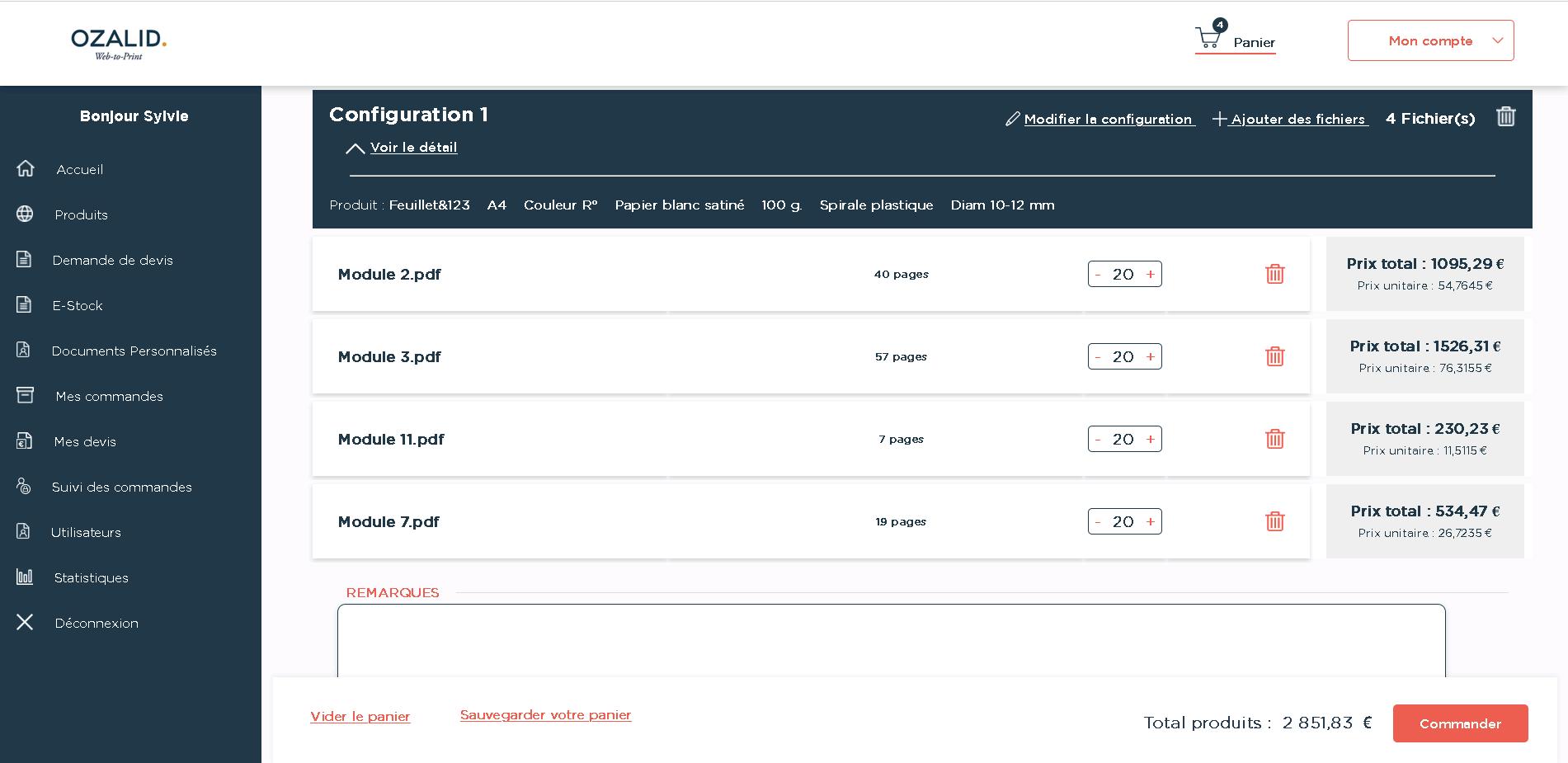
Task: Open the shopping cart icon
Action: point(1208,38)
